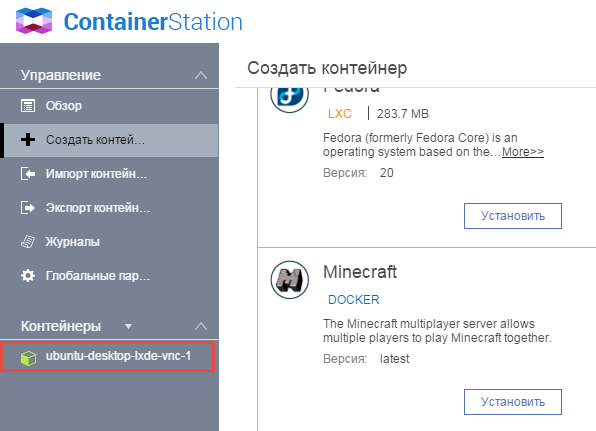The image size is (596, 431).
Task: Install the Minecraft container with Установить
Action: [x=513, y=402]
